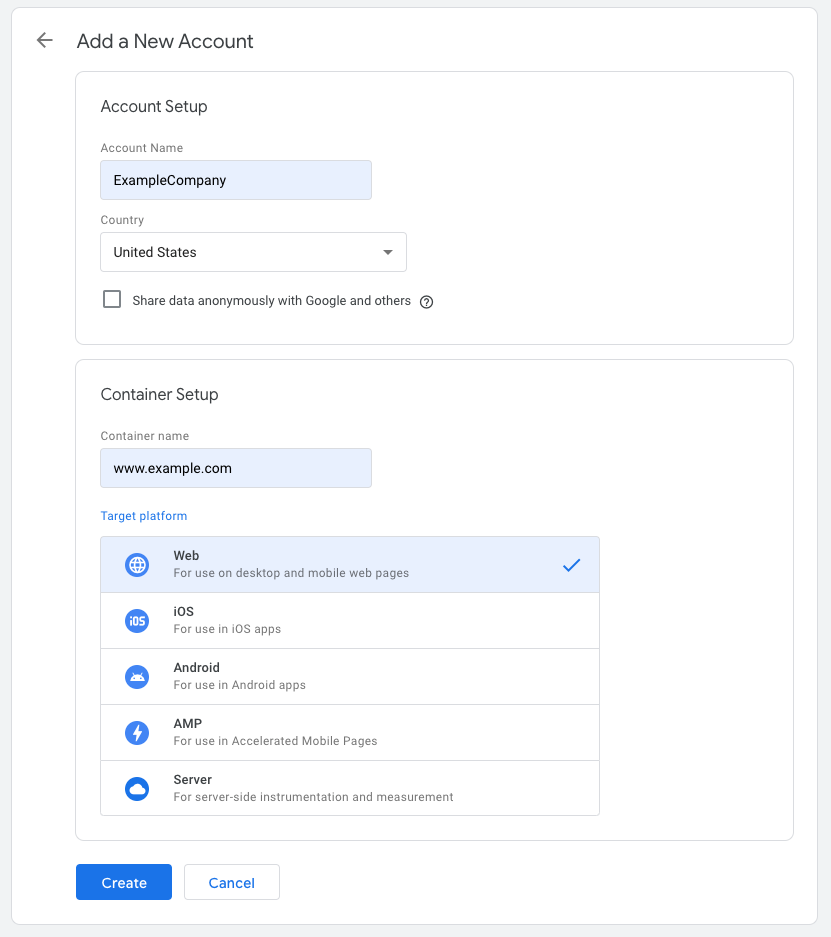Focus the Account Name field containing ExampleCompany

tap(236, 180)
